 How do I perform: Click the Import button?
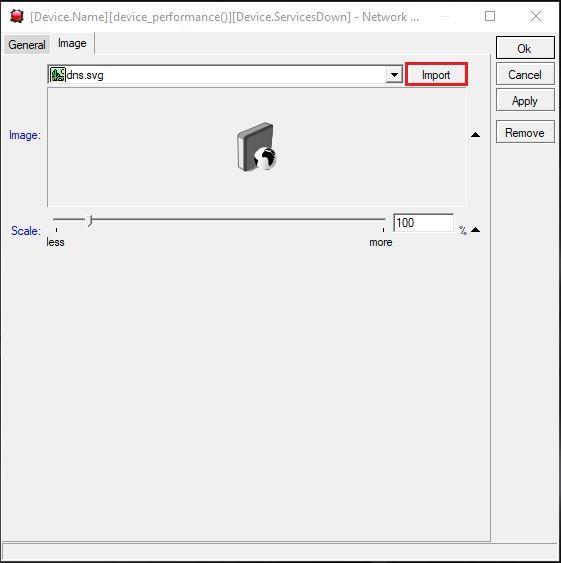coord(436,75)
